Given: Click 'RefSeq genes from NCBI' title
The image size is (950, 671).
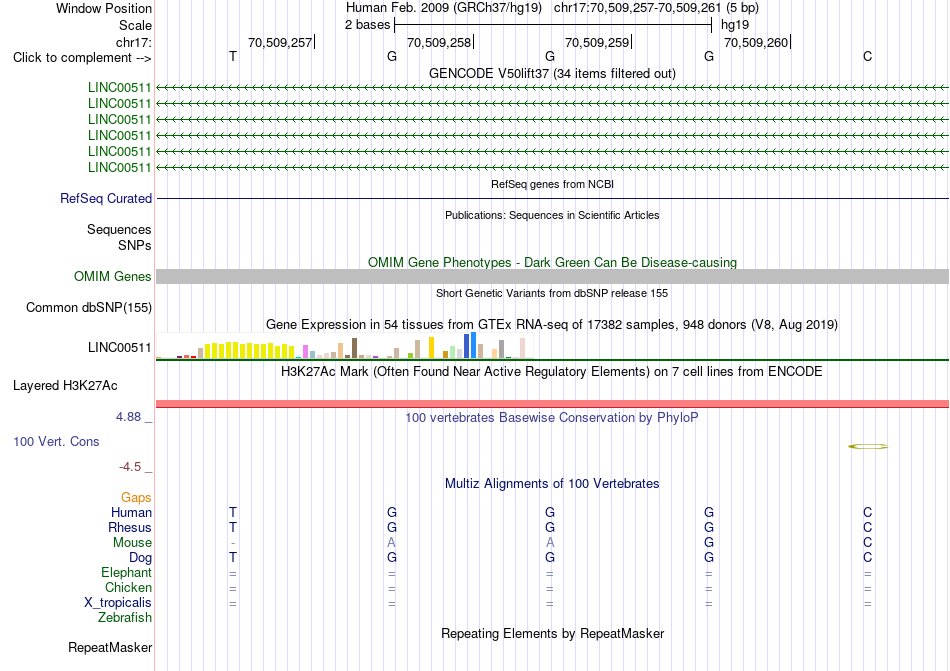Looking at the screenshot, I should point(552,184).
